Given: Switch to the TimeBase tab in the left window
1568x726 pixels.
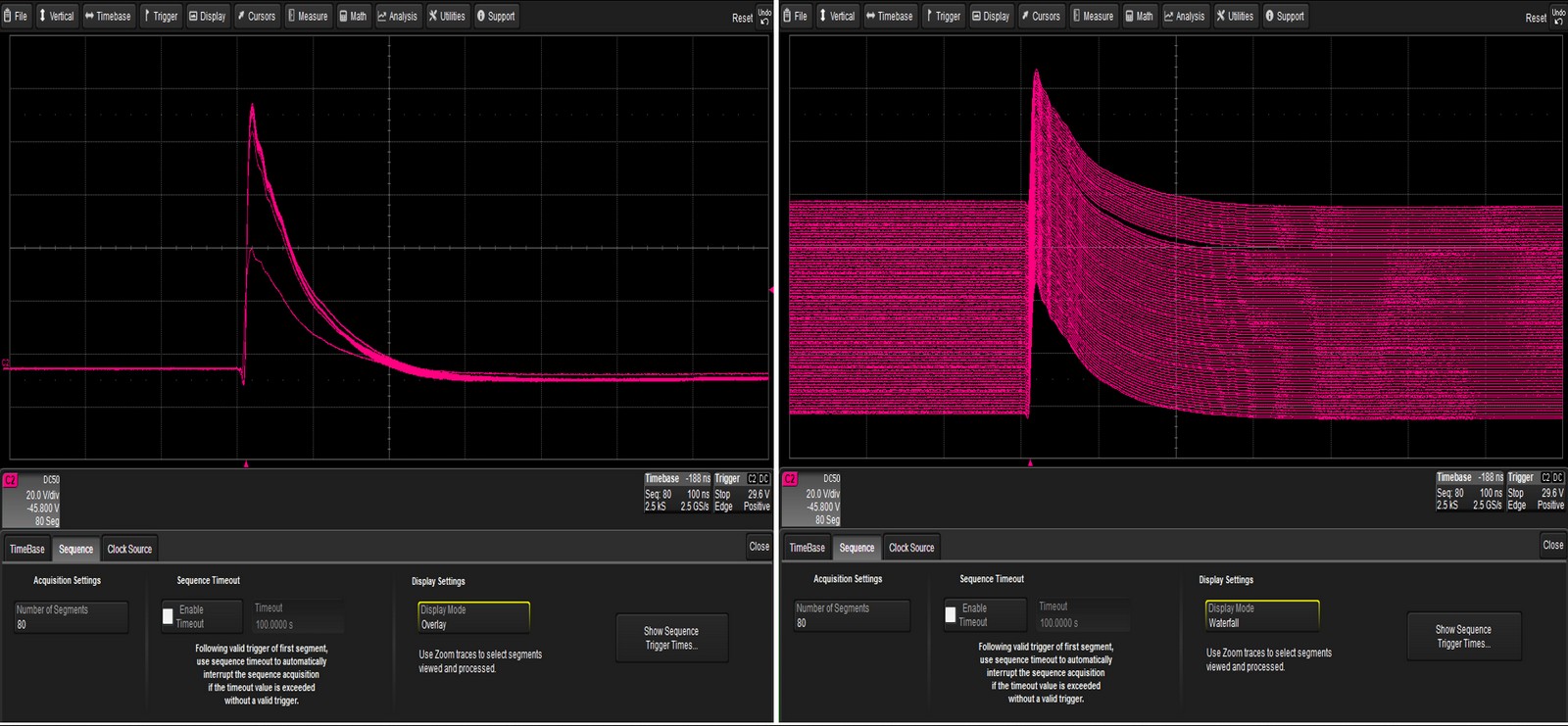Looking at the screenshot, I should tap(27, 549).
